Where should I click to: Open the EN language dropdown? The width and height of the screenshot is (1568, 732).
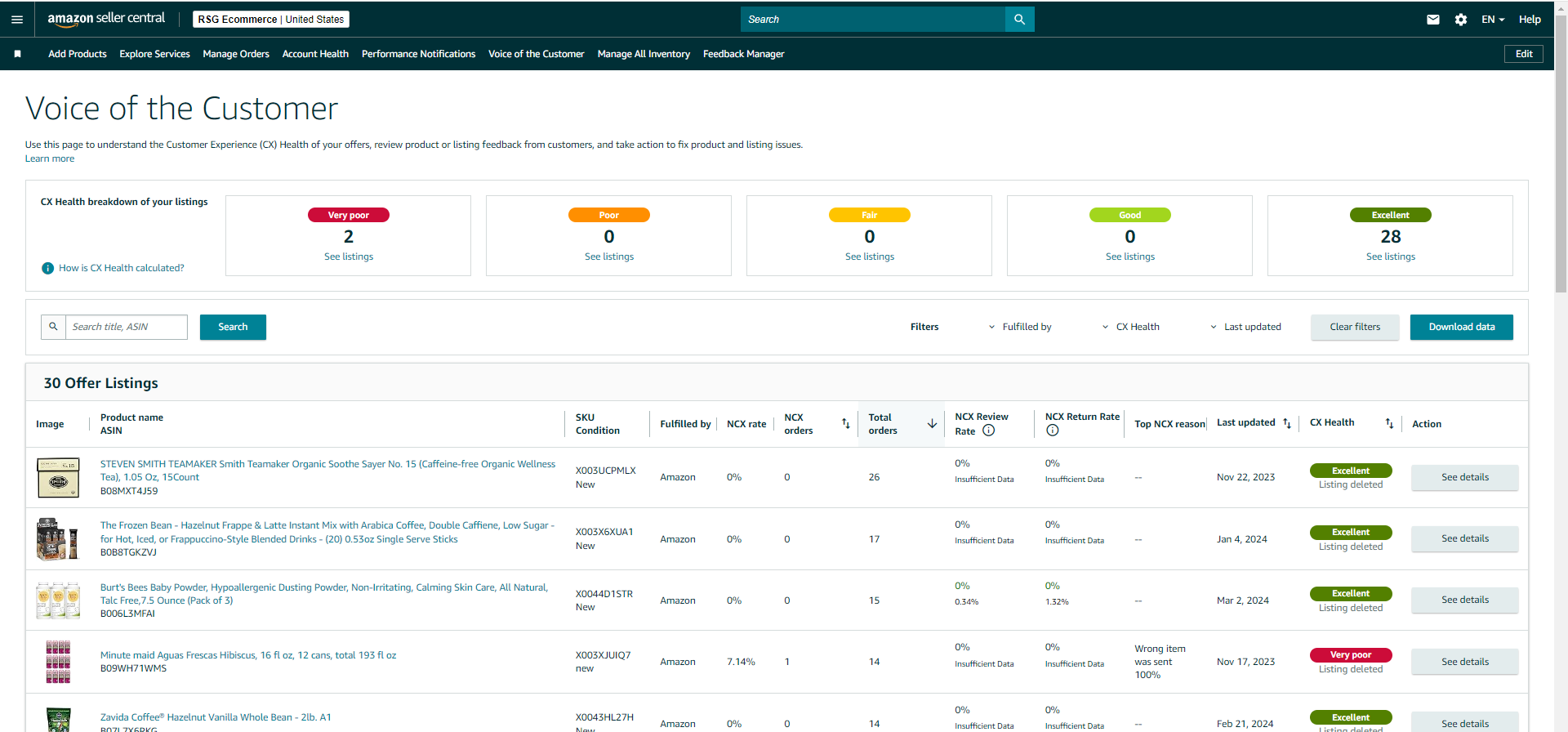(x=1493, y=20)
